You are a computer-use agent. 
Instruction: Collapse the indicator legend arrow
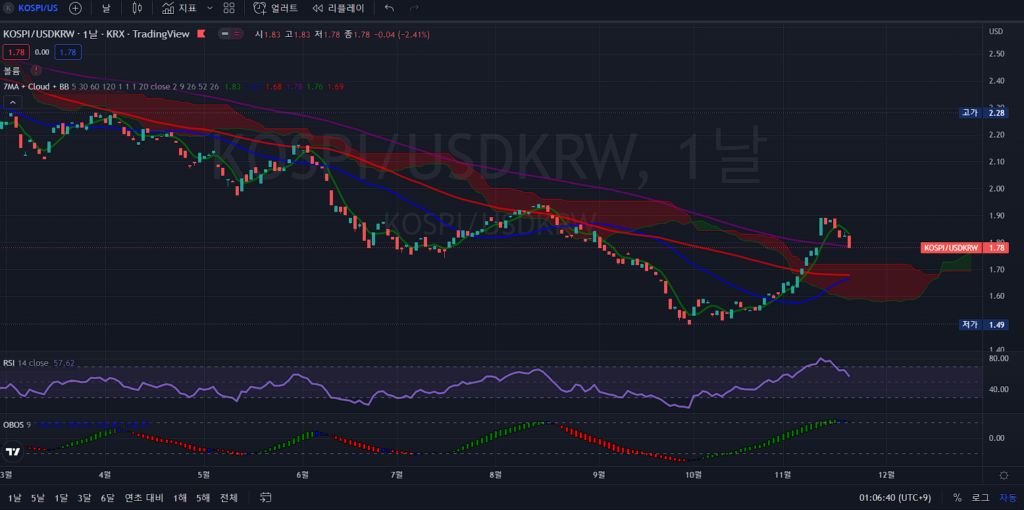pos(13,101)
